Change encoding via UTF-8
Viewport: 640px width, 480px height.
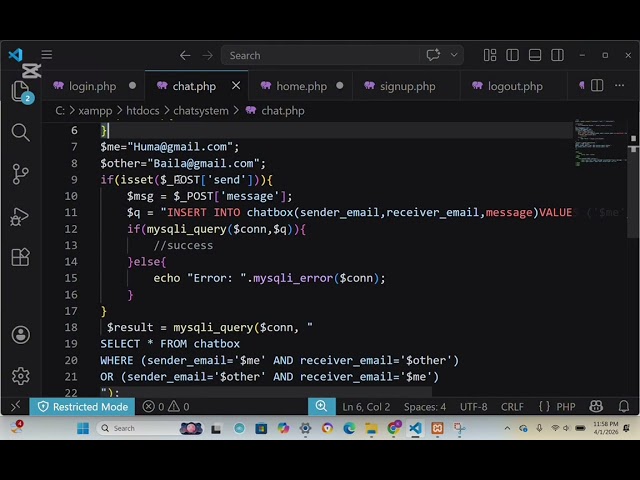(473, 407)
